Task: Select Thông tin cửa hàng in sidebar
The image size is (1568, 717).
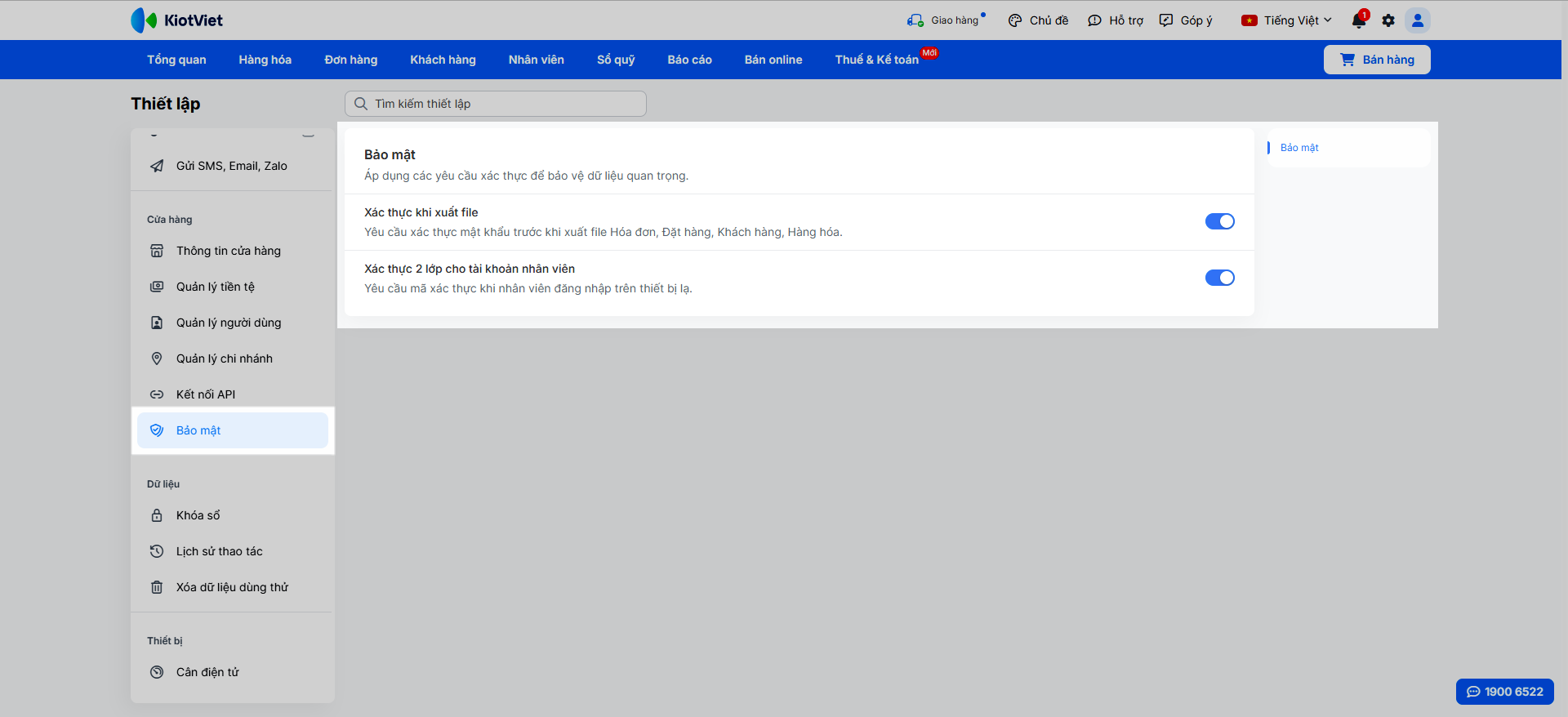Action: coord(233,251)
